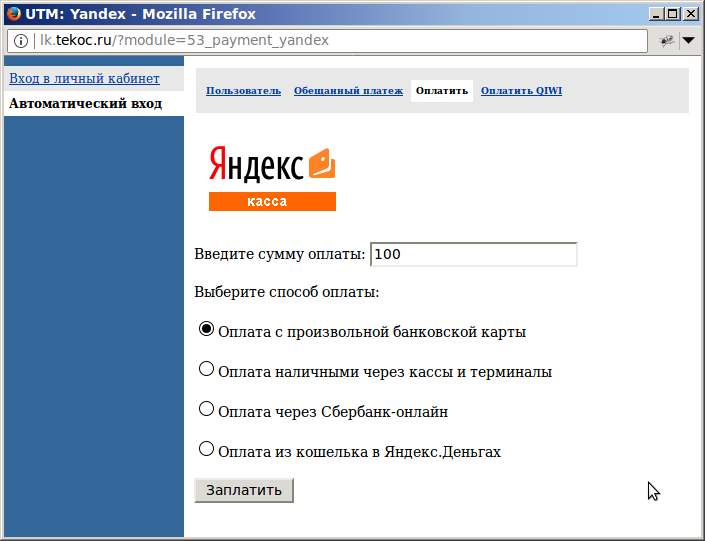This screenshot has height=541, width=705.
Task: Go to the Пользователь tab
Action: 243,91
